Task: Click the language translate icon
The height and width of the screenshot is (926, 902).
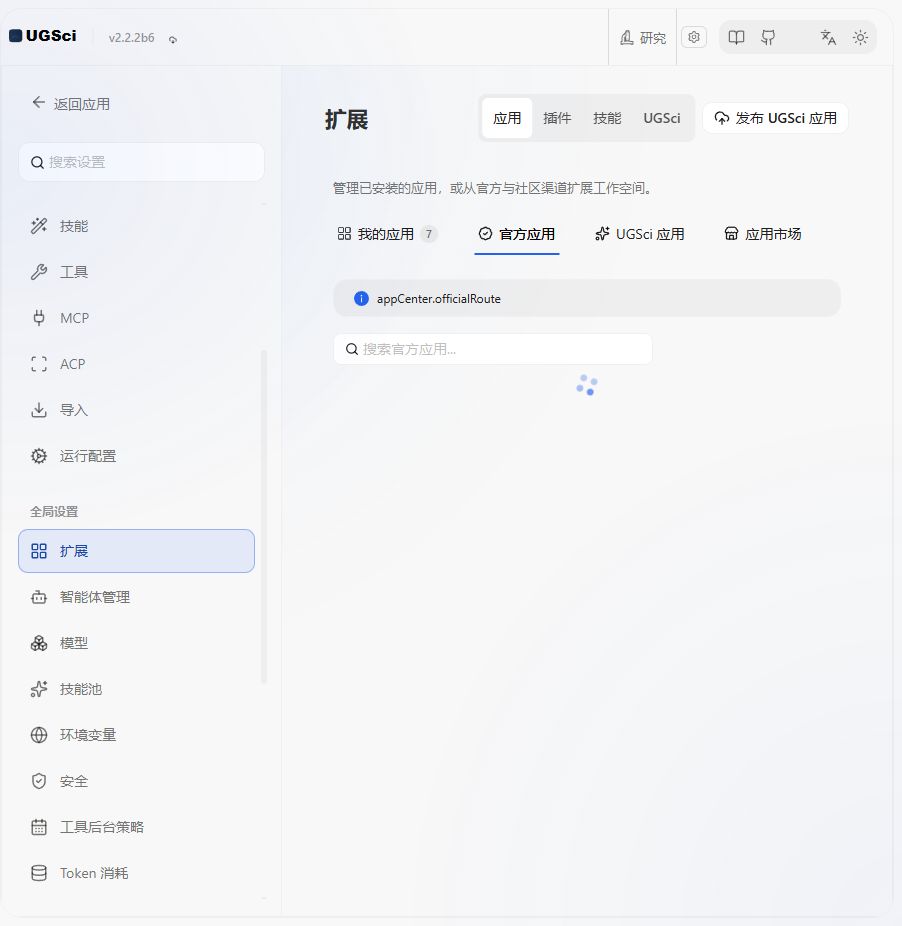Action: (x=828, y=37)
